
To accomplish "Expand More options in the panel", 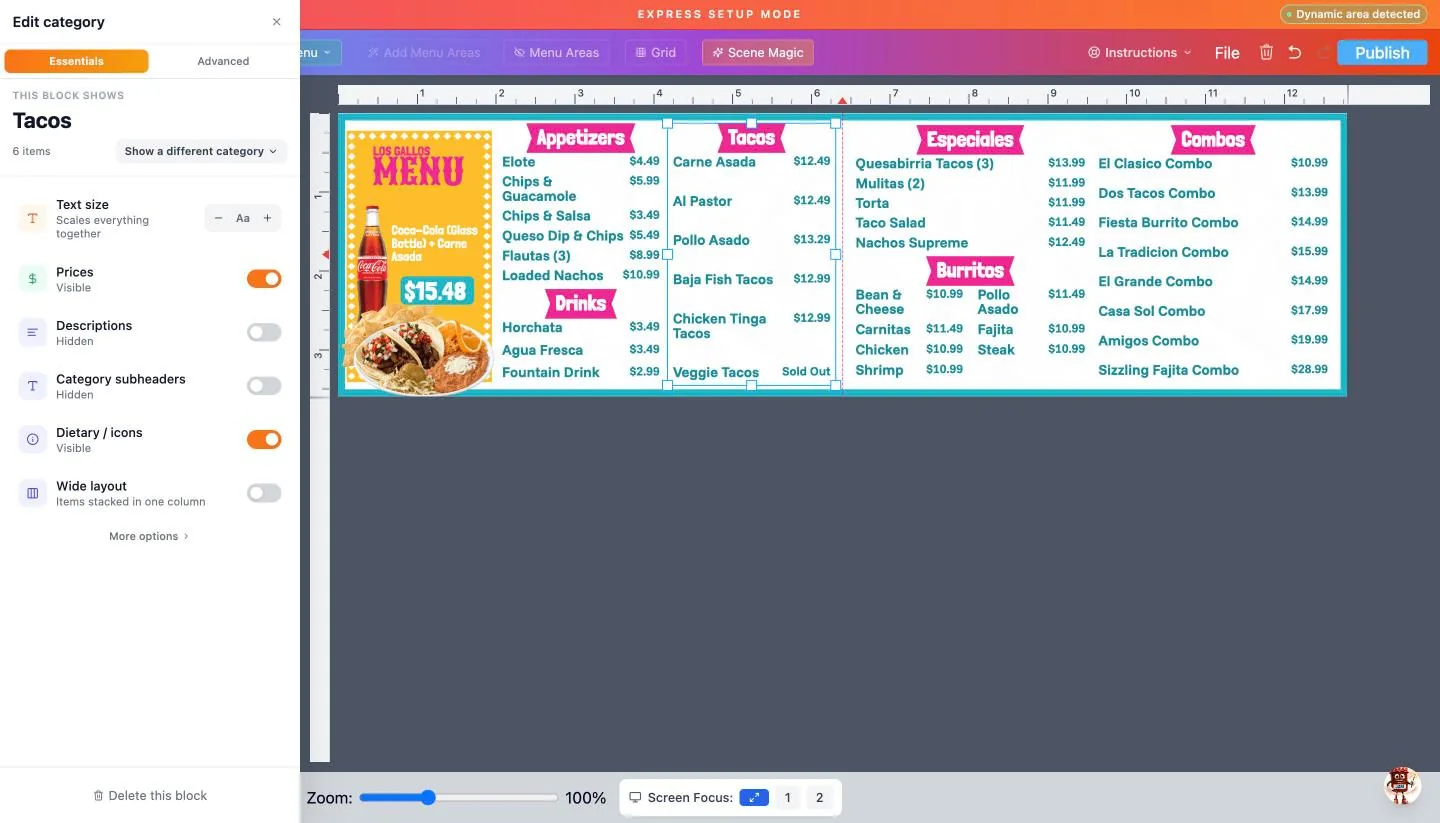I will click(149, 537).
